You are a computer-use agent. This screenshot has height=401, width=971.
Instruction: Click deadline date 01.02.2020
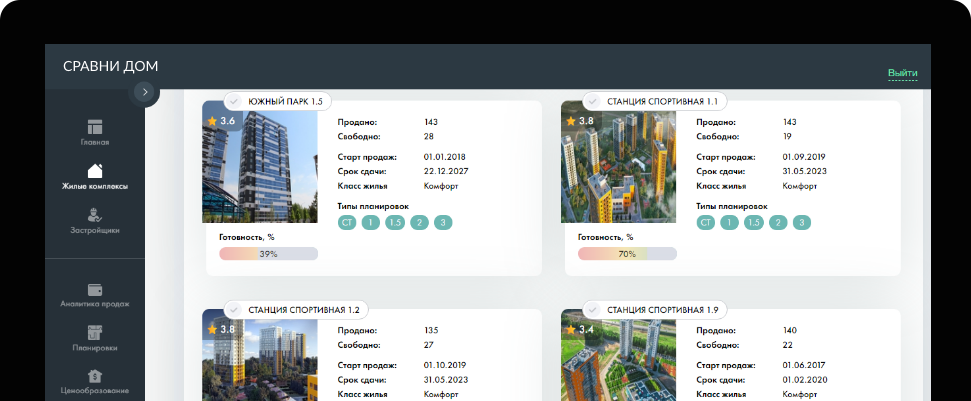tap(805, 379)
